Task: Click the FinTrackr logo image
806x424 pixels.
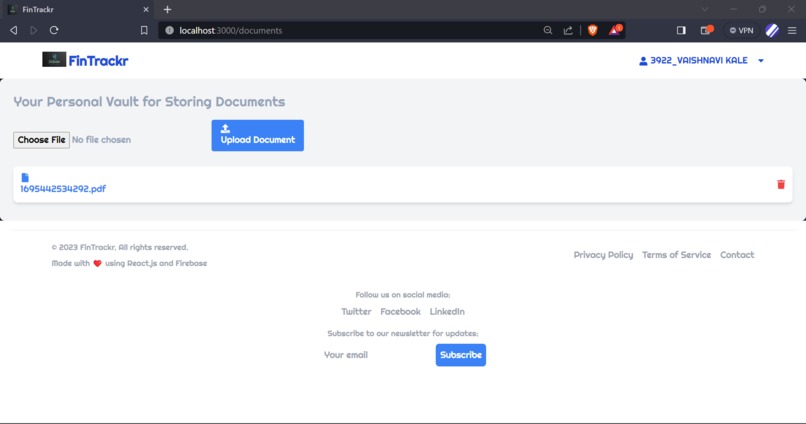Action: 54,60
